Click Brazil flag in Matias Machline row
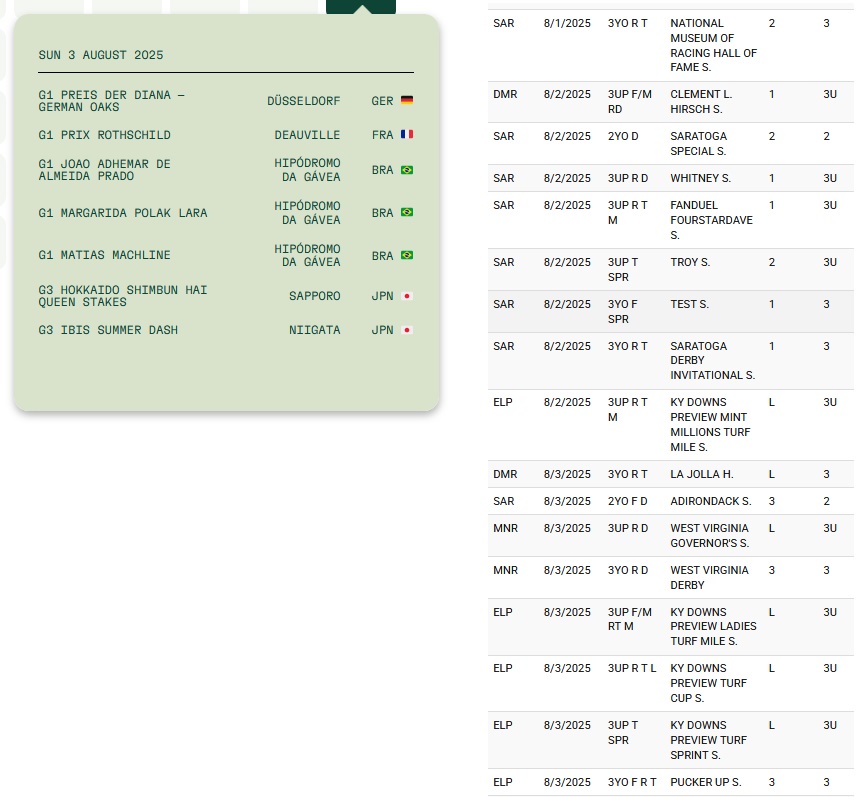This screenshot has width=864, height=797. (407, 255)
